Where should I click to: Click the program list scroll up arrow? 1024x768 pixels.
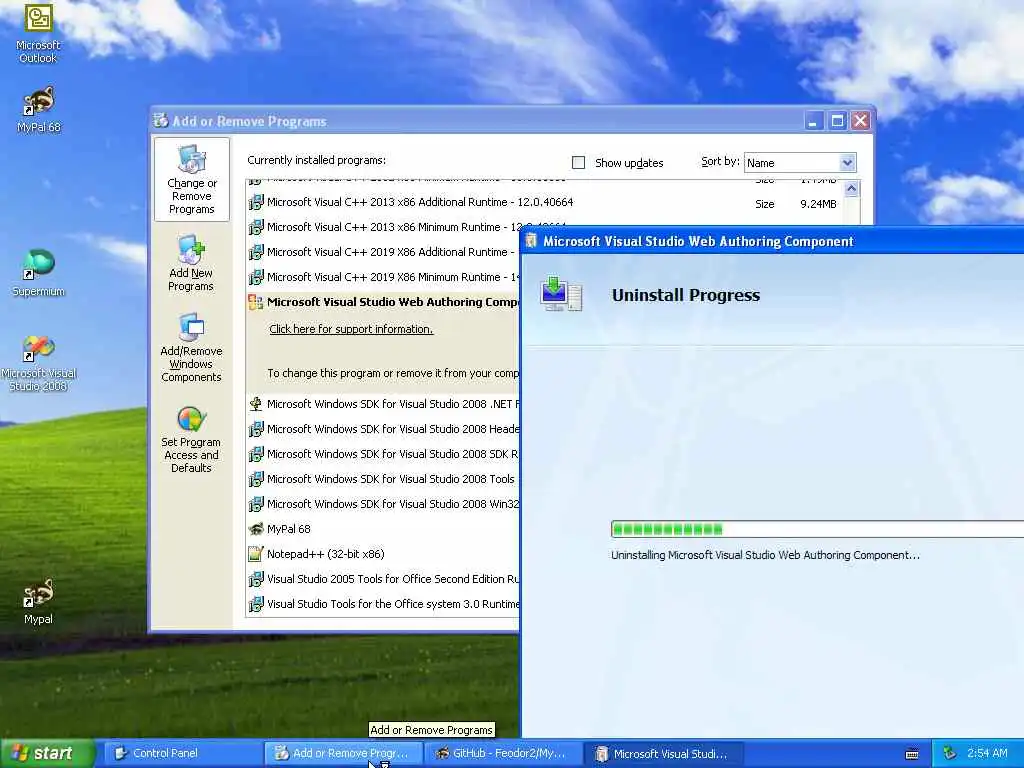[x=851, y=189]
